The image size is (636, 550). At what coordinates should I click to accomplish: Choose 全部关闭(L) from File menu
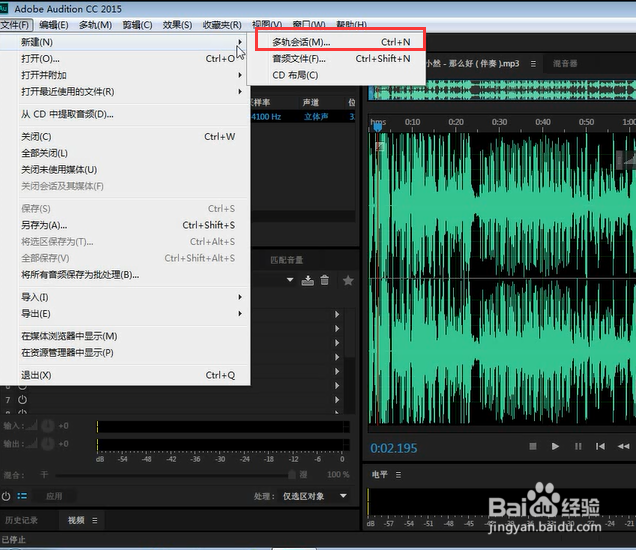coord(124,153)
